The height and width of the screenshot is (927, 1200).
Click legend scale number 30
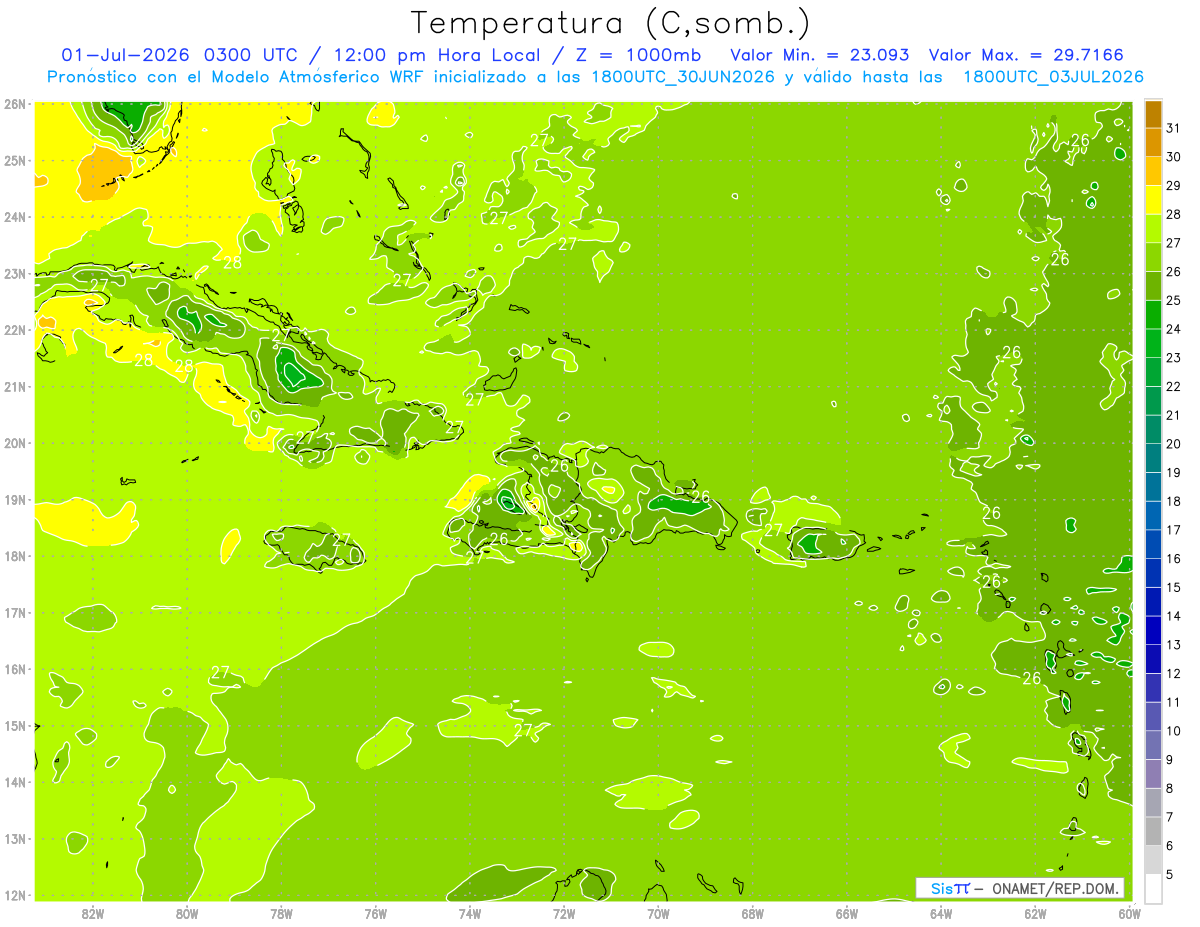pos(1174,157)
